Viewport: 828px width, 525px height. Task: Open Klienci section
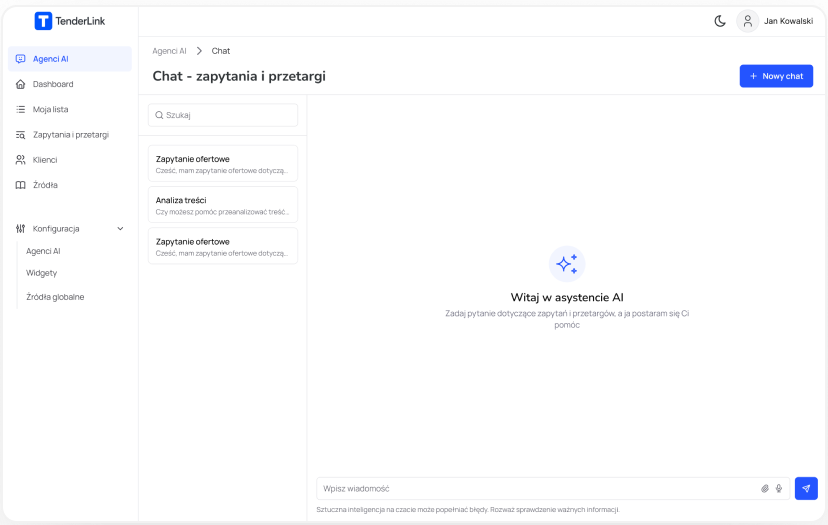[x=45, y=160]
